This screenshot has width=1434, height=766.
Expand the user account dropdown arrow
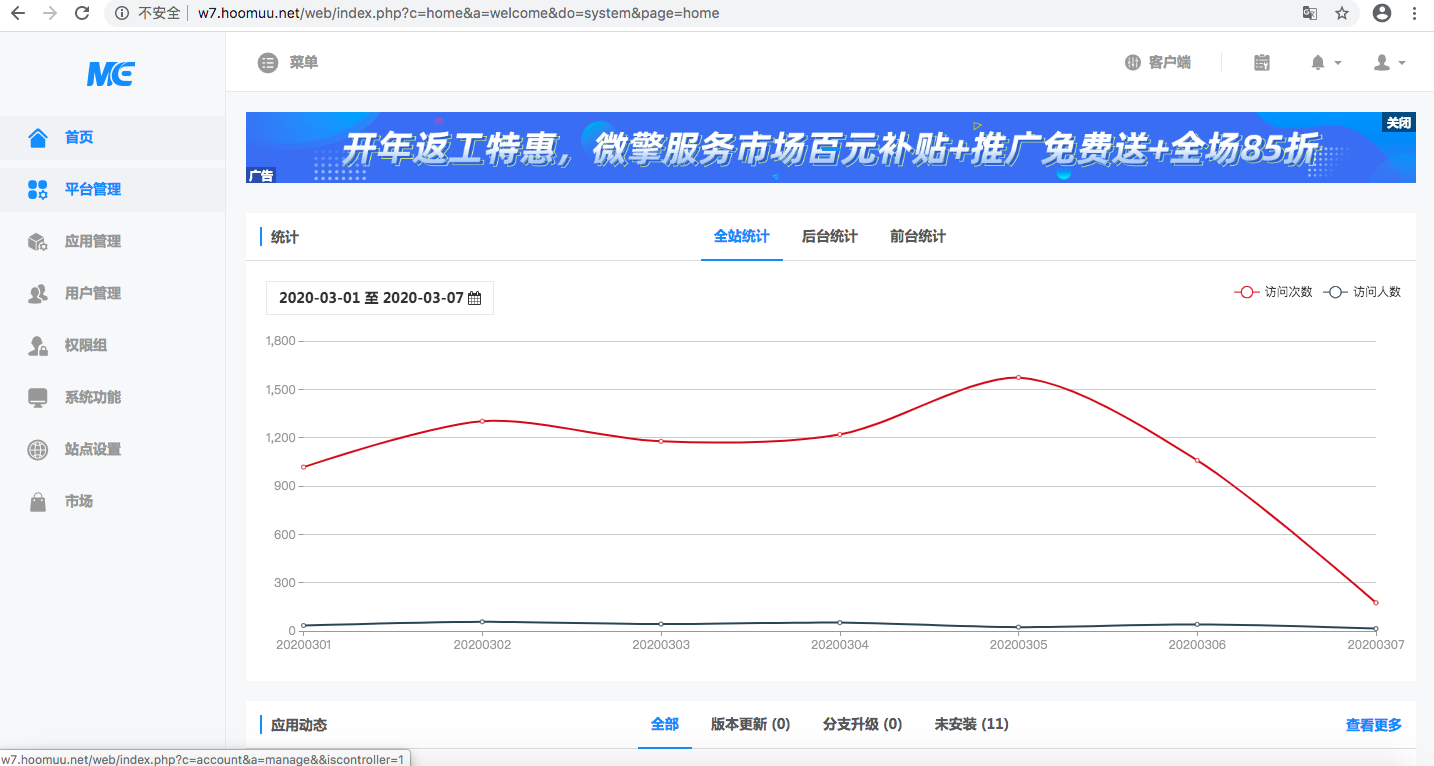pos(1402,63)
